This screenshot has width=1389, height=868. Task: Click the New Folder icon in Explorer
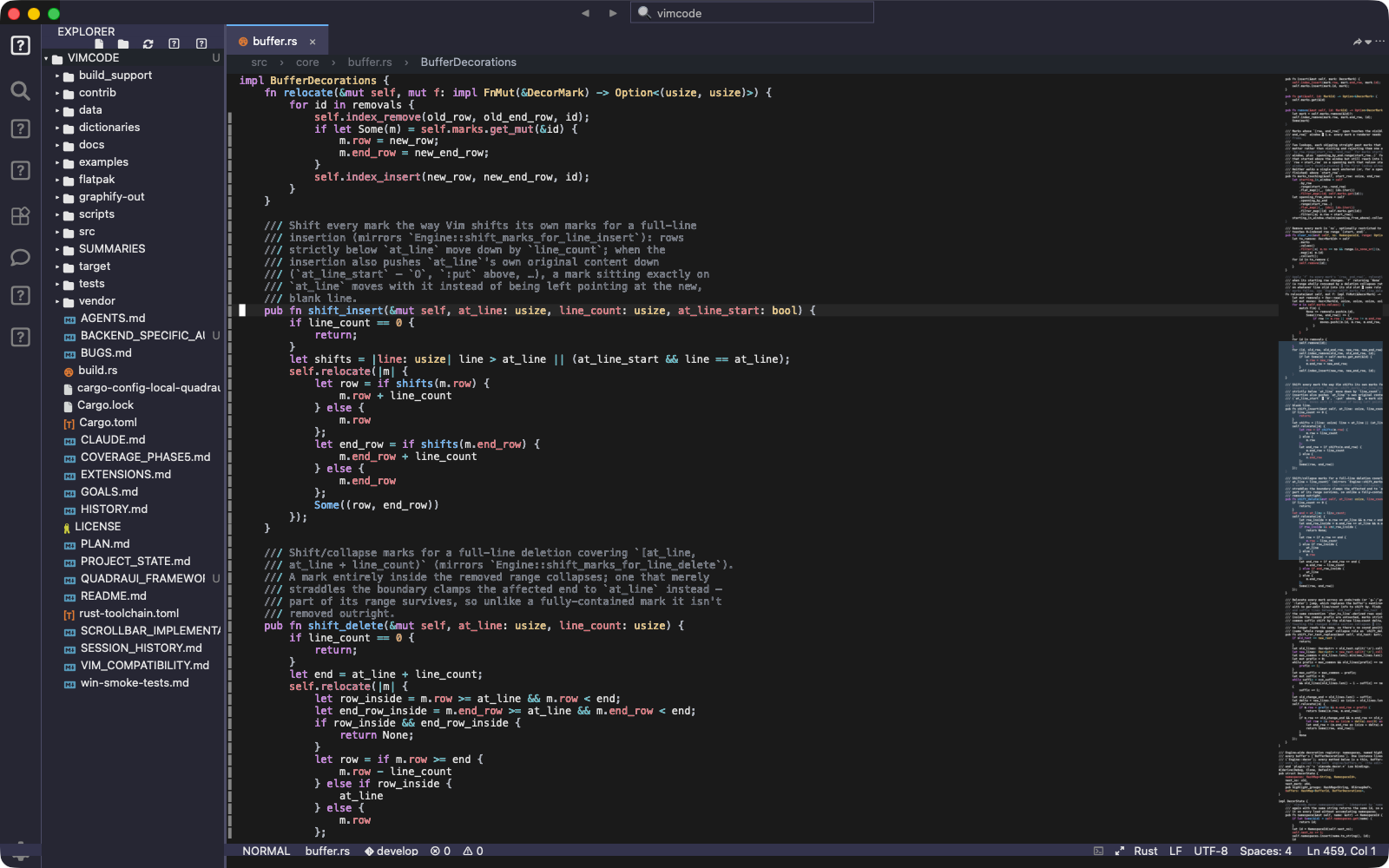pyautogui.click(x=123, y=43)
